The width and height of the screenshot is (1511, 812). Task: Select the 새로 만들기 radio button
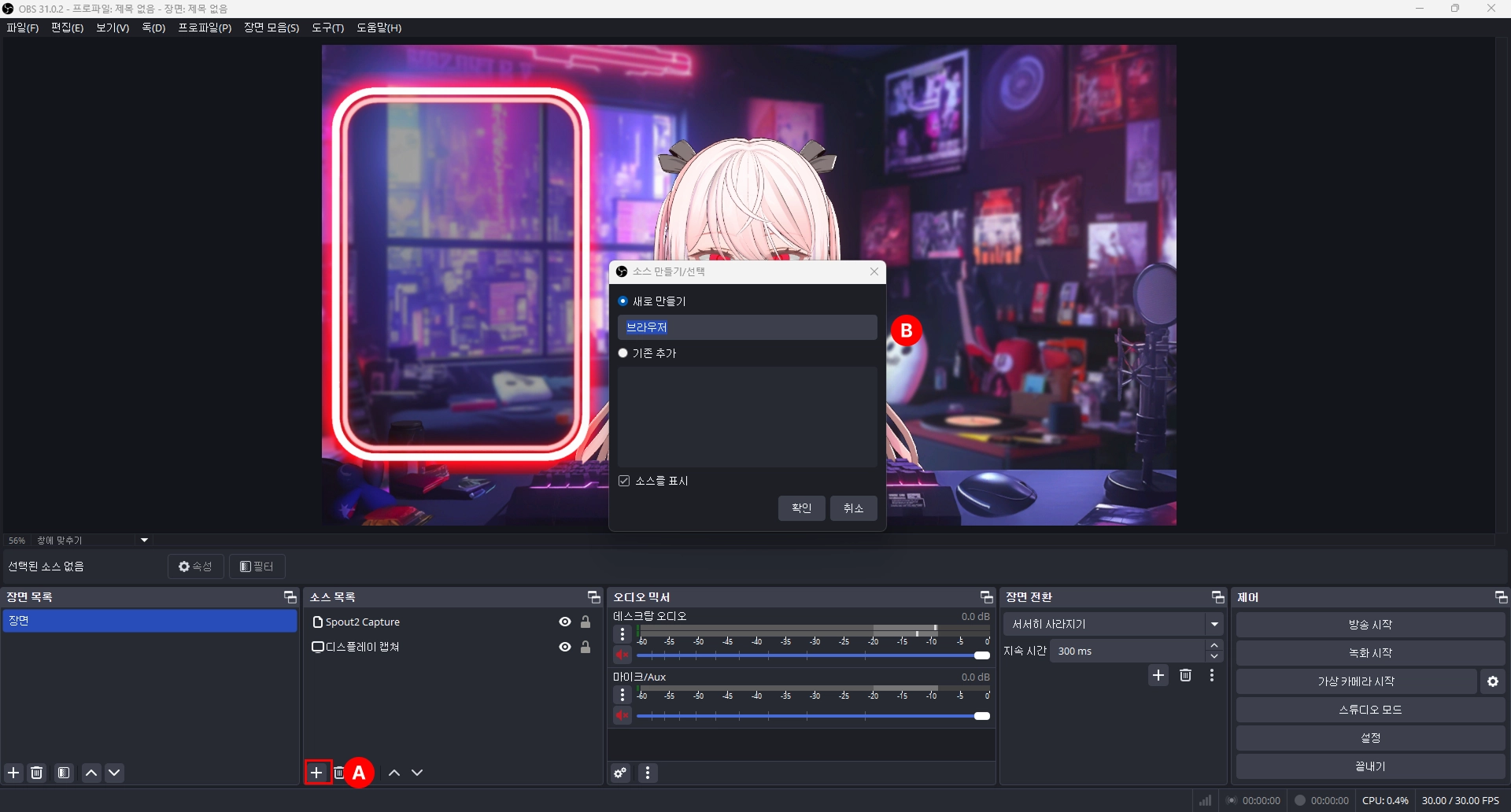click(x=623, y=301)
